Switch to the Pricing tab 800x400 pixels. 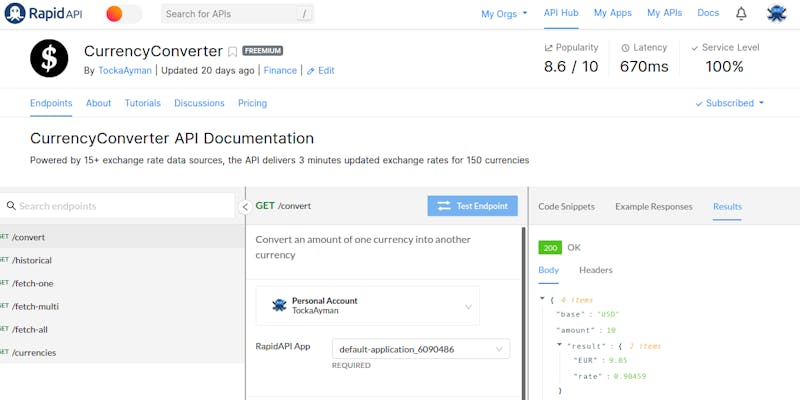tap(253, 103)
